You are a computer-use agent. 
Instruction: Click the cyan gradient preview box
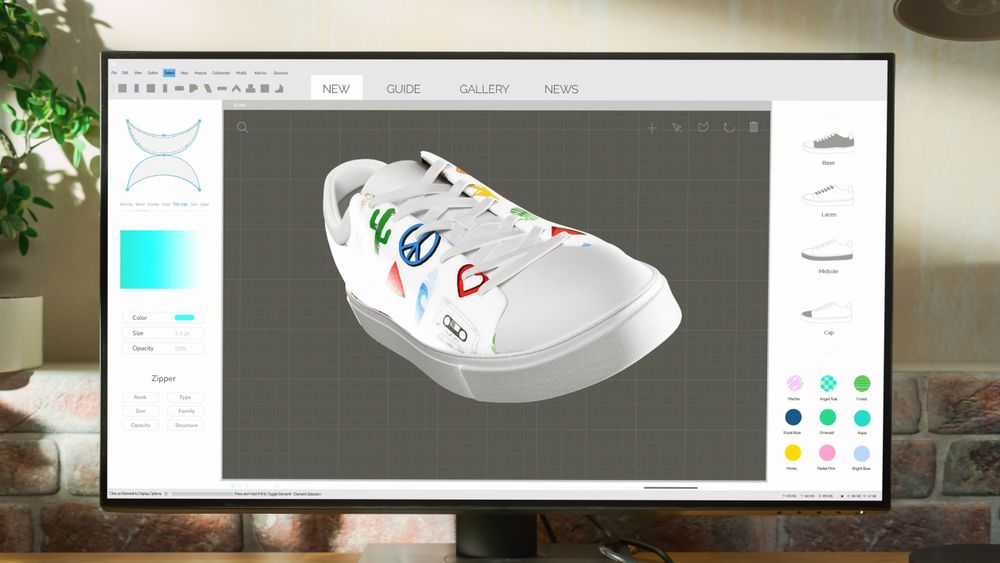coord(159,260)
